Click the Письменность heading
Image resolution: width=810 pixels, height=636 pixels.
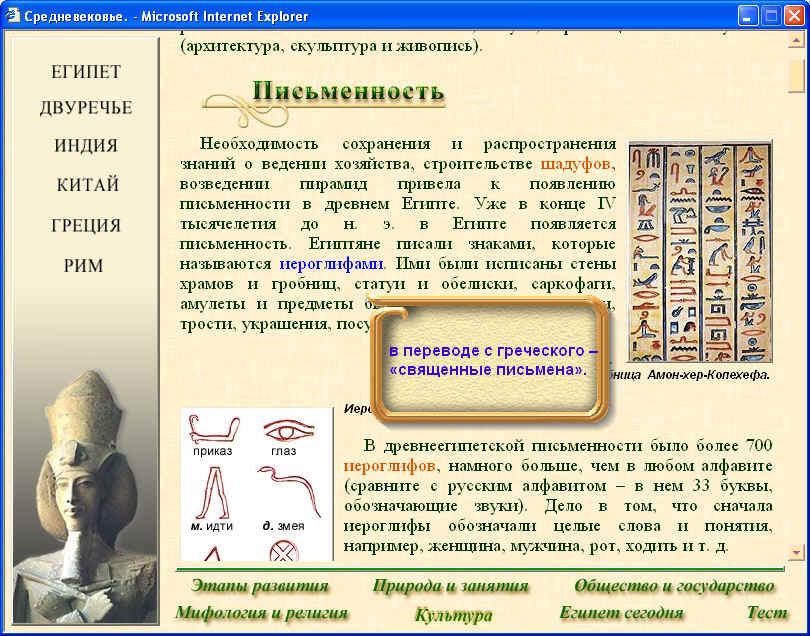pos(348,91)
